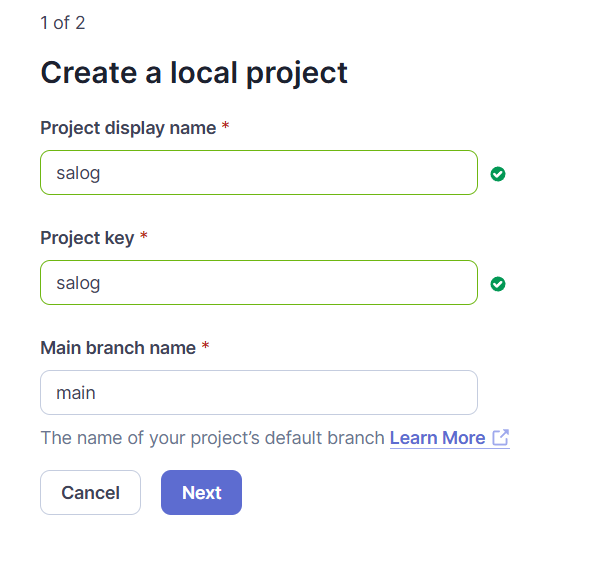
Task: Open the Learn More link
Action: click(438, 438)
